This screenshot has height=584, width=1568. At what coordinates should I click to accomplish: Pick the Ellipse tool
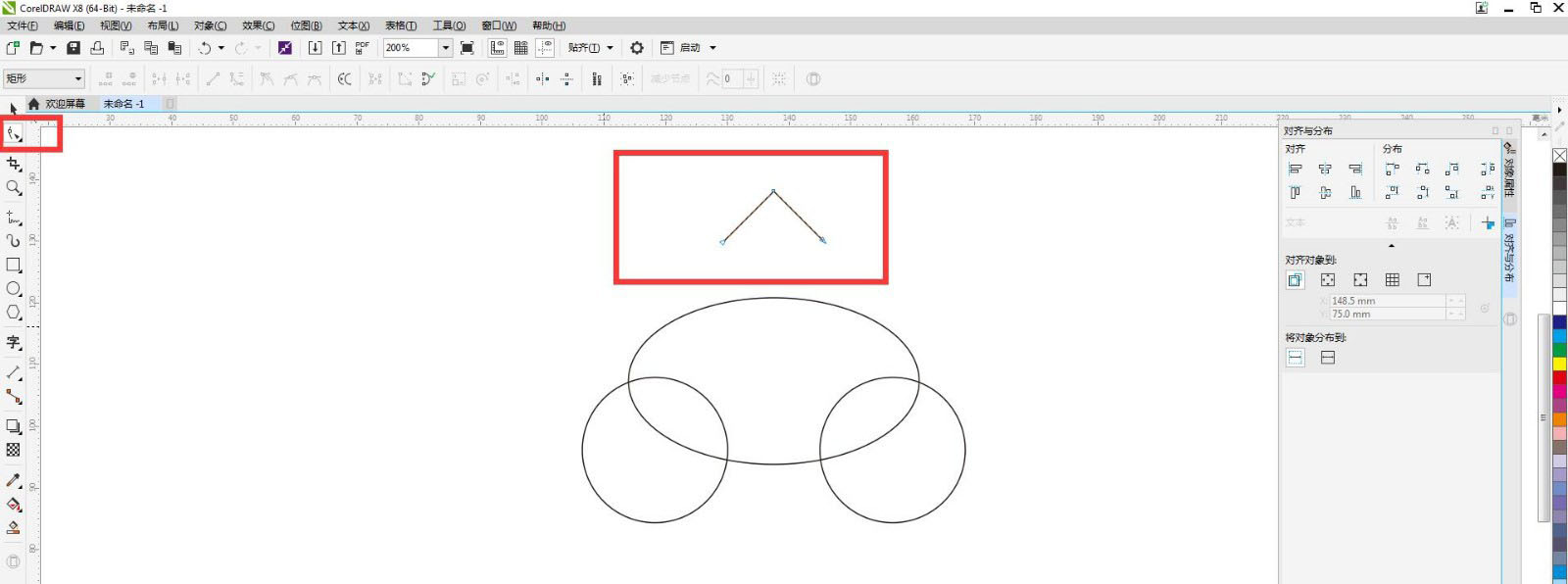pos(14,289)
